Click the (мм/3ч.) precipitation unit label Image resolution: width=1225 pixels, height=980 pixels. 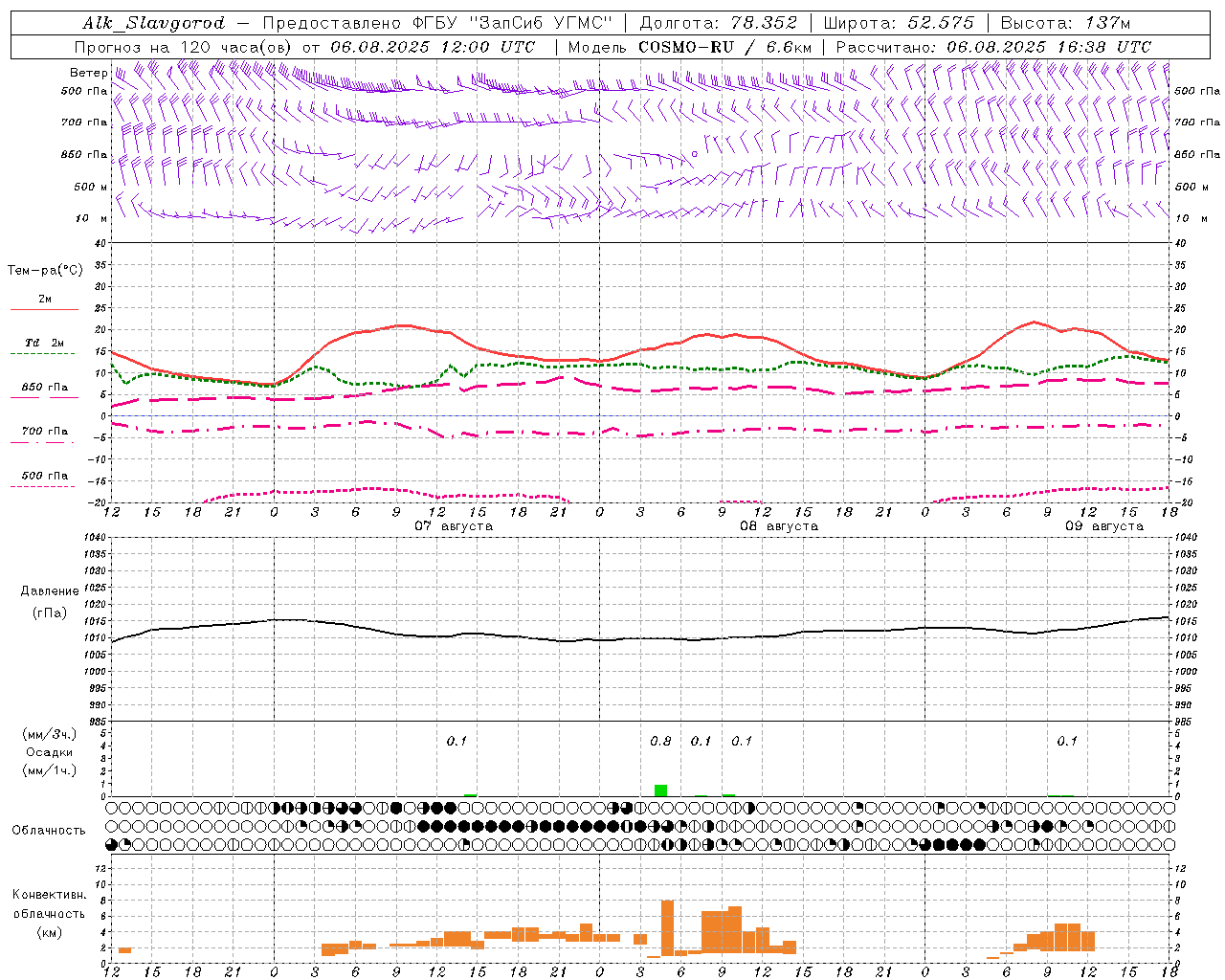click(x=50, y=734)
